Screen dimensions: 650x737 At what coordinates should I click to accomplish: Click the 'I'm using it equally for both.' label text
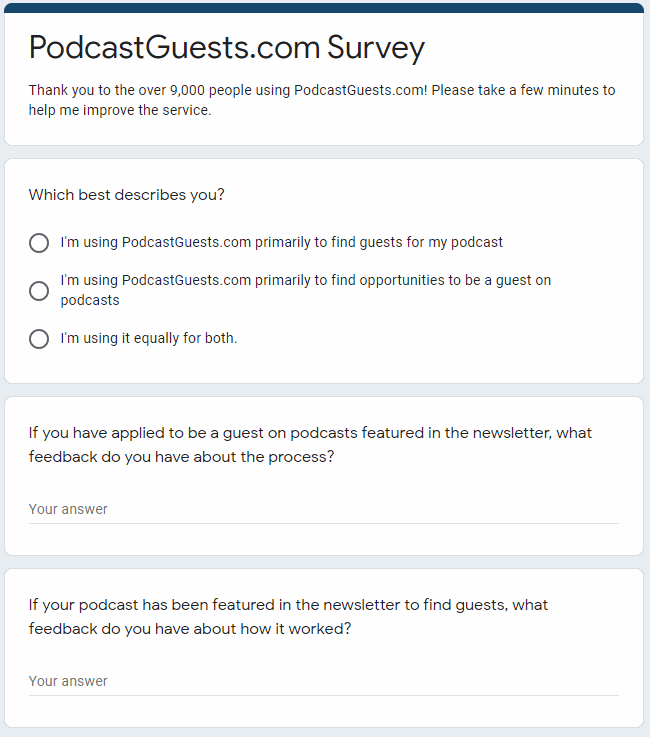[148, 338]
